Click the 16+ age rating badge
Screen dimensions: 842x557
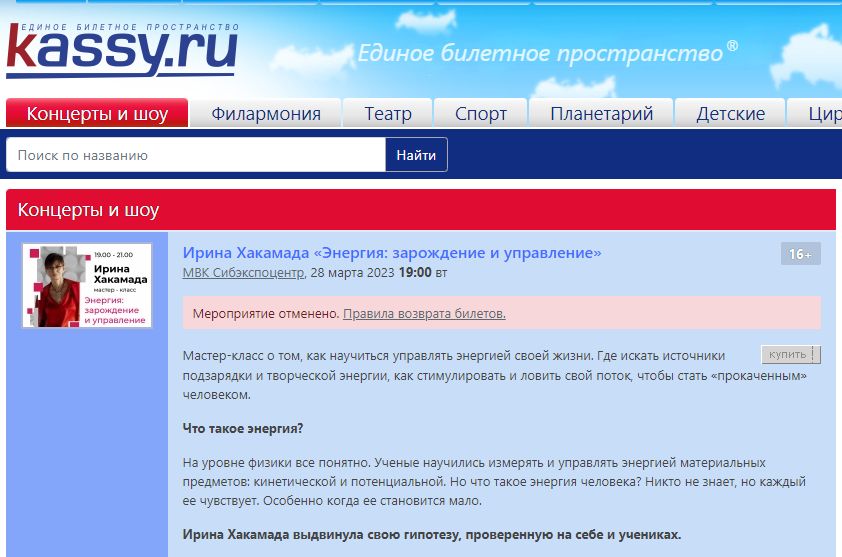pyautogui.click(x=800, y=254)
